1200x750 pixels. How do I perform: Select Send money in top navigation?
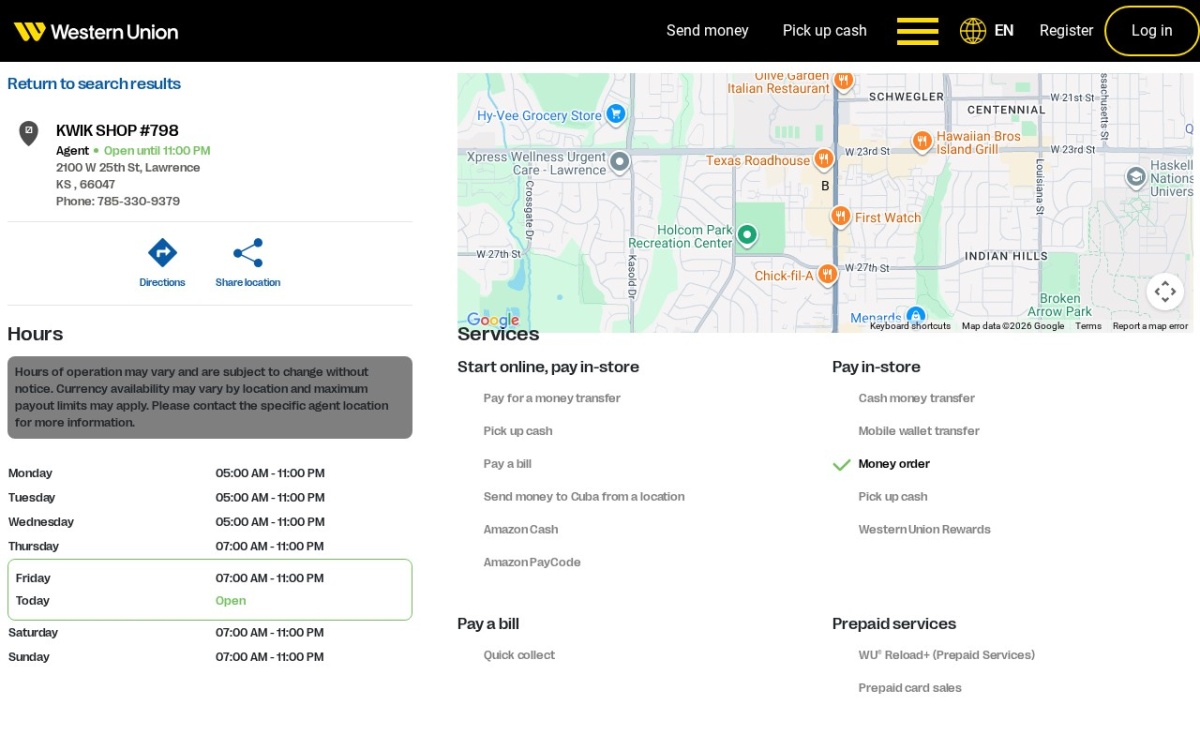coord(707,31)
